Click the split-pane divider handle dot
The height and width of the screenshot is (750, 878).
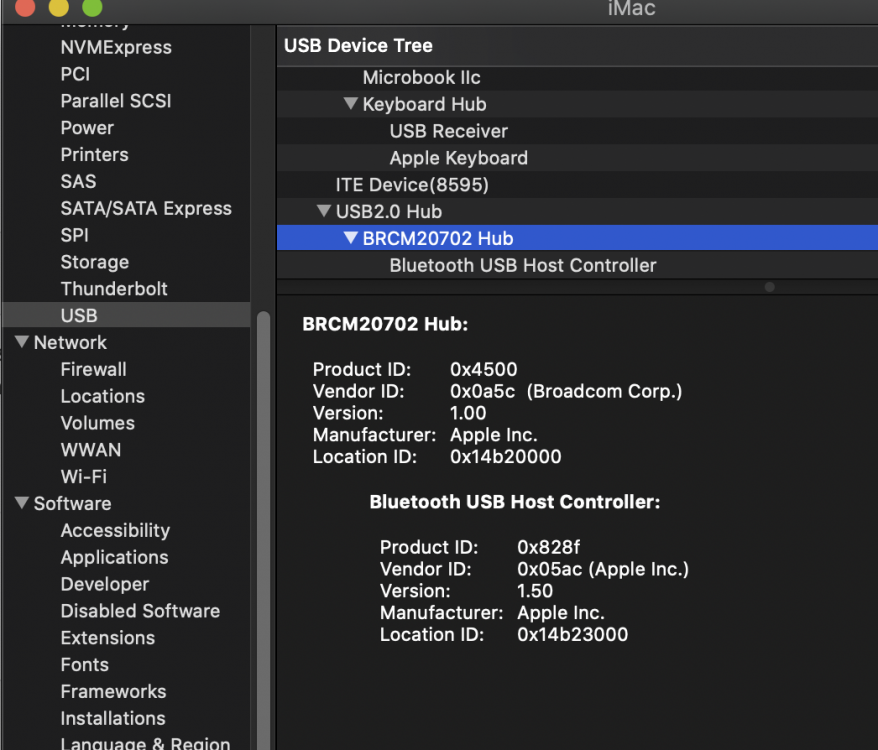(770, 287)
